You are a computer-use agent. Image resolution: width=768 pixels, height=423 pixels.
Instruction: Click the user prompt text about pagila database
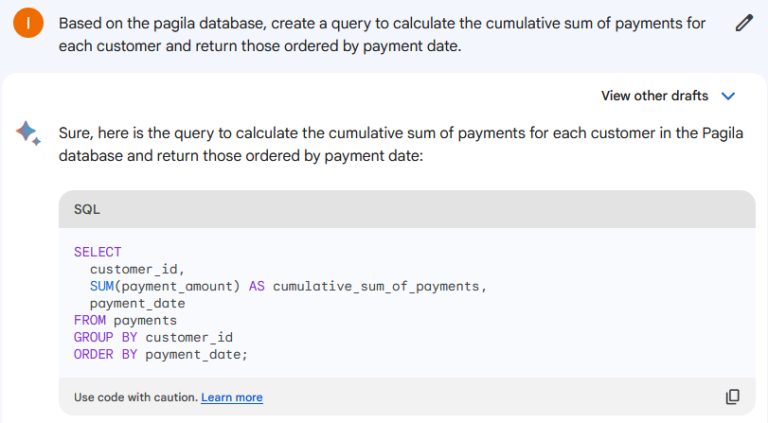point(382,34)
